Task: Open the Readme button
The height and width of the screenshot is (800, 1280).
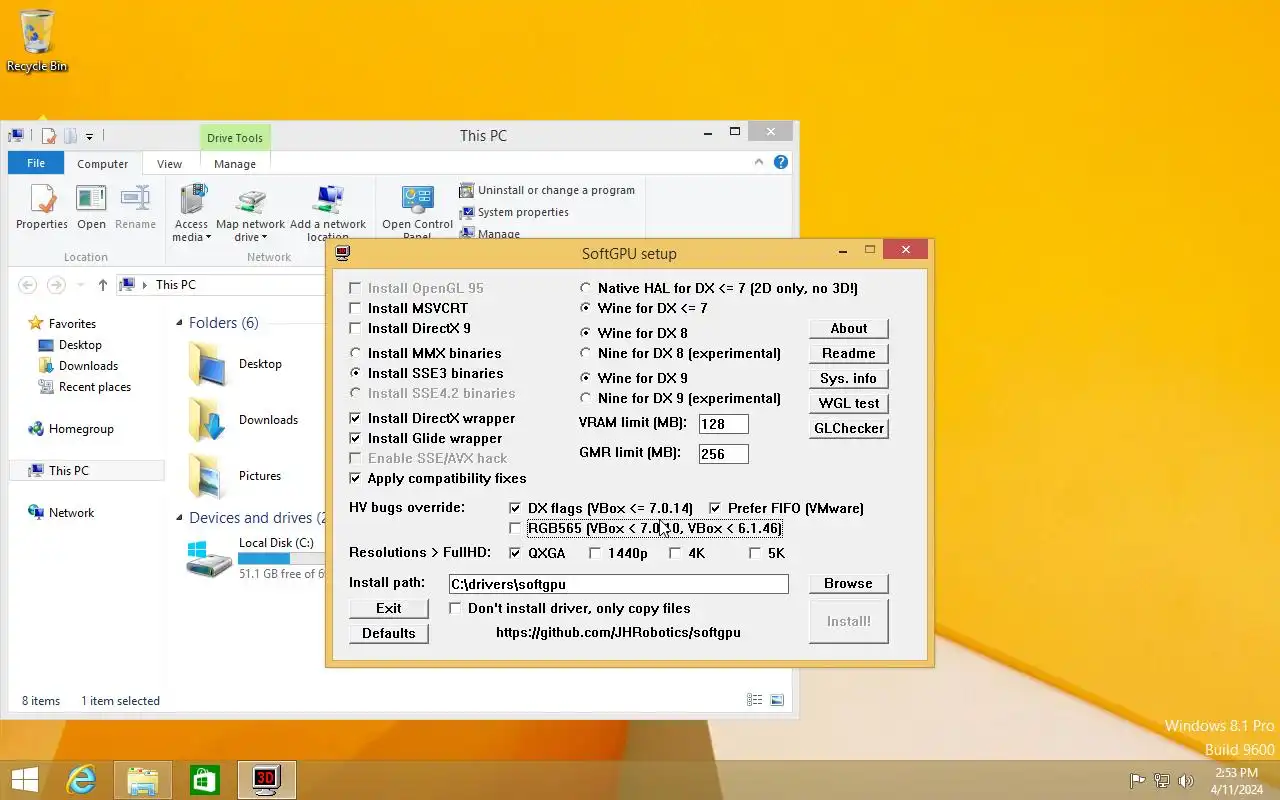Action: click(848, 353)
